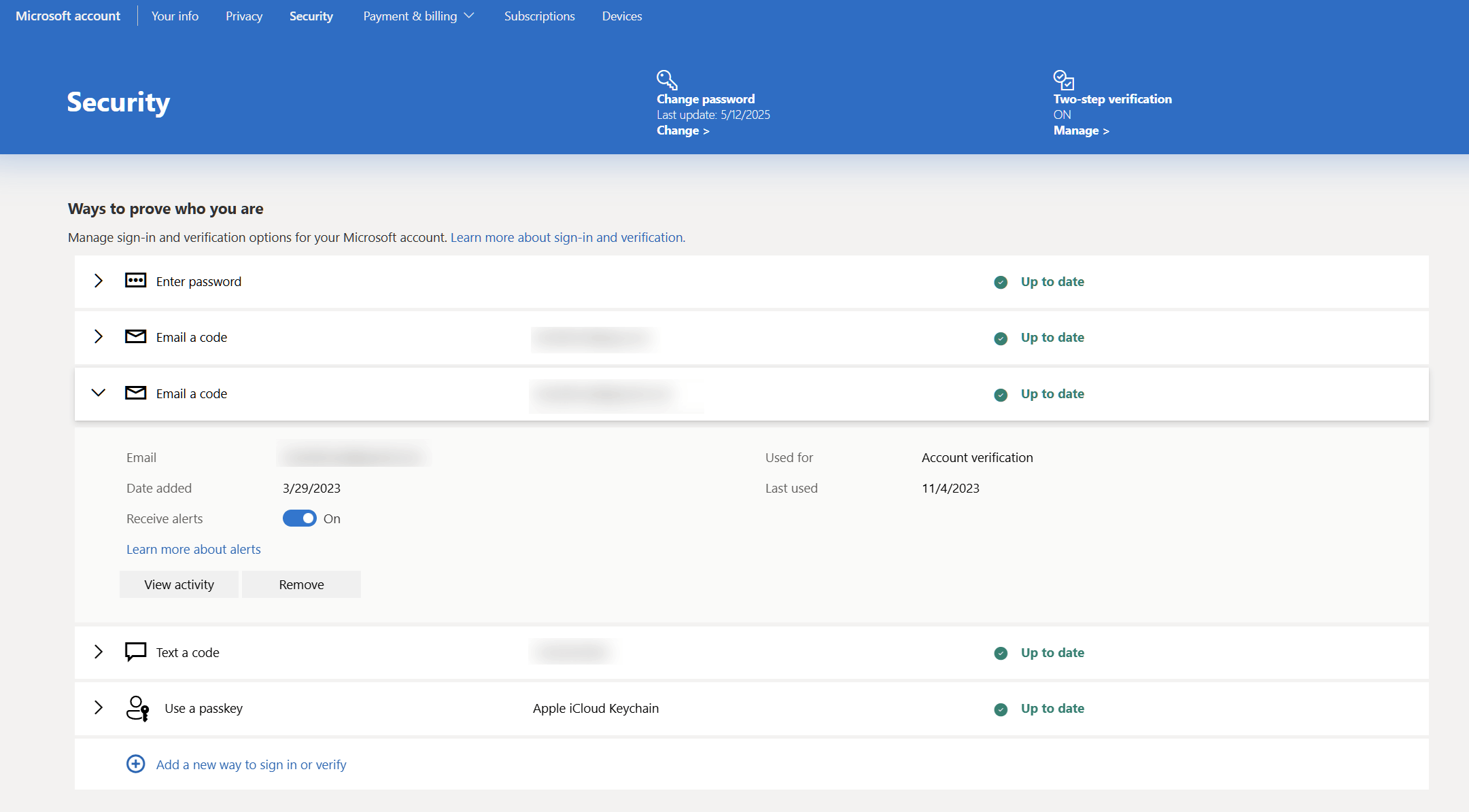Click the plus icon next to Add a new way
The height and width of the screenshot is (812, 1469).
pyautogui.click(x=135, y=764)
